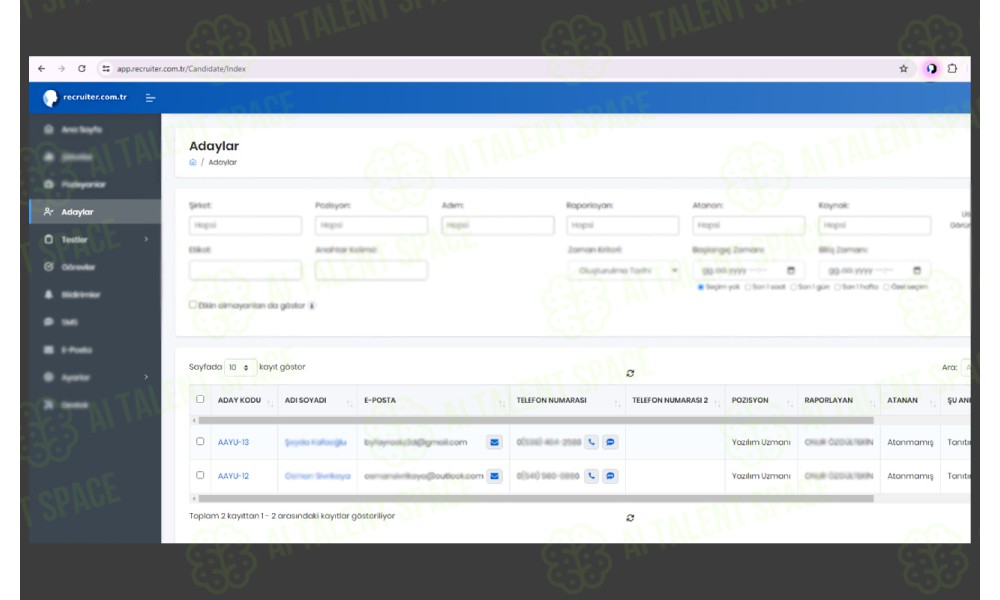Open E-Posta in the sidebar
The width and height of the screenshot is (1000, 600).
(x=77, y=350)
